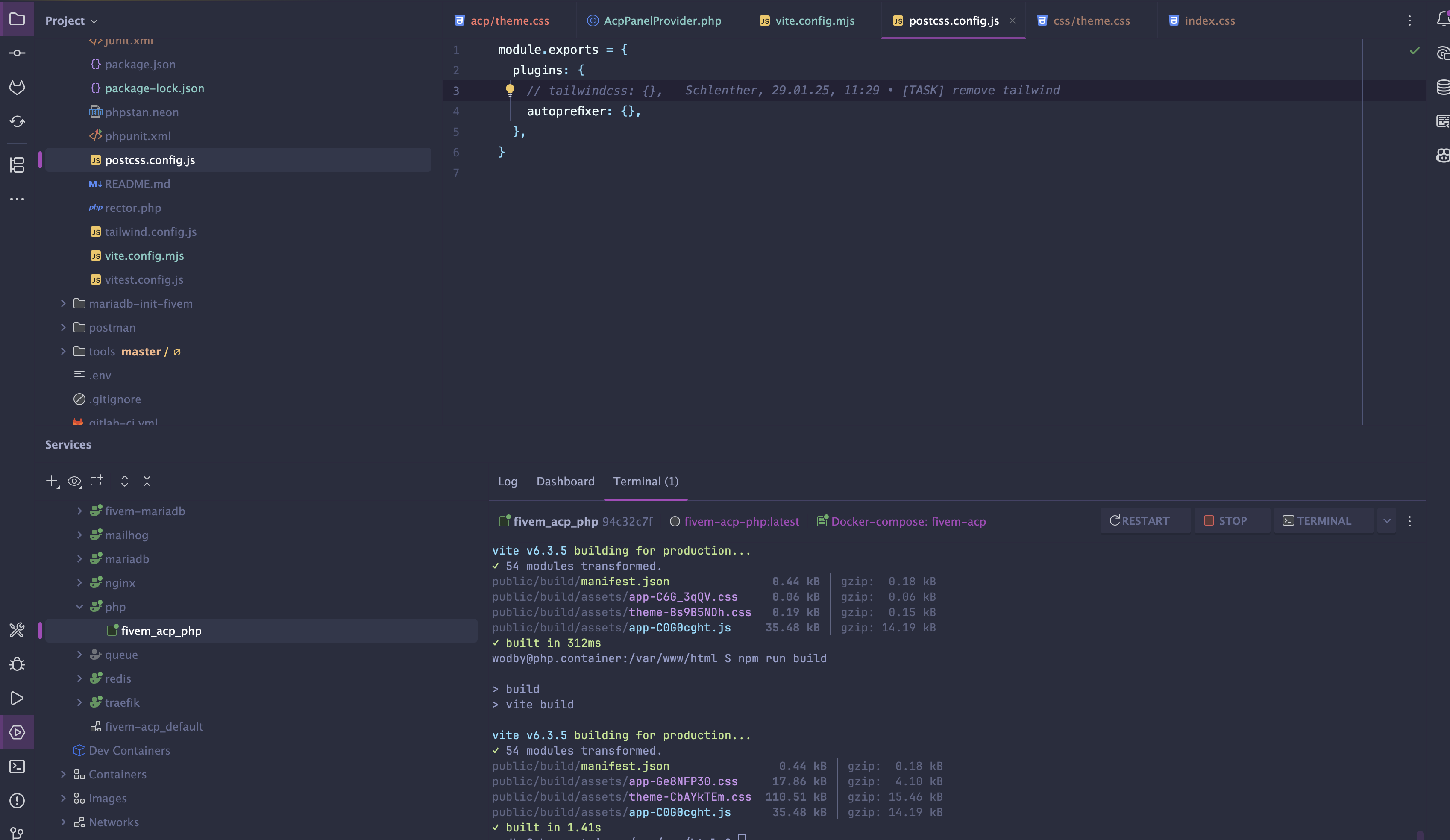
Task: Open the dropdown arrow next to TERMINAL
Action: tap(1387, 521)
